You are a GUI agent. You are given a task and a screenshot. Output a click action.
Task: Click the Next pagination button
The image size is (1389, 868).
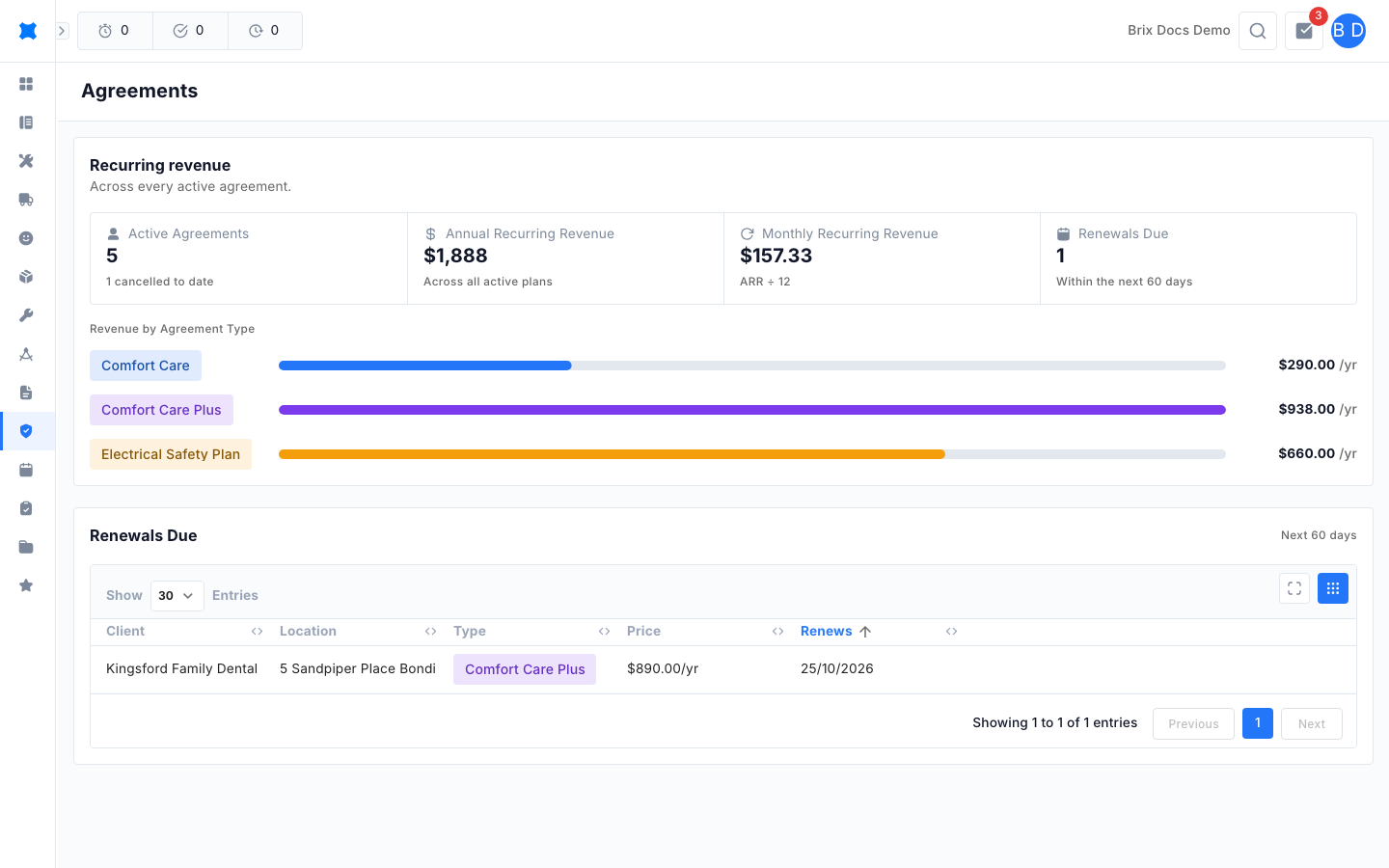pyautogui.click(x=1312, y=724)
